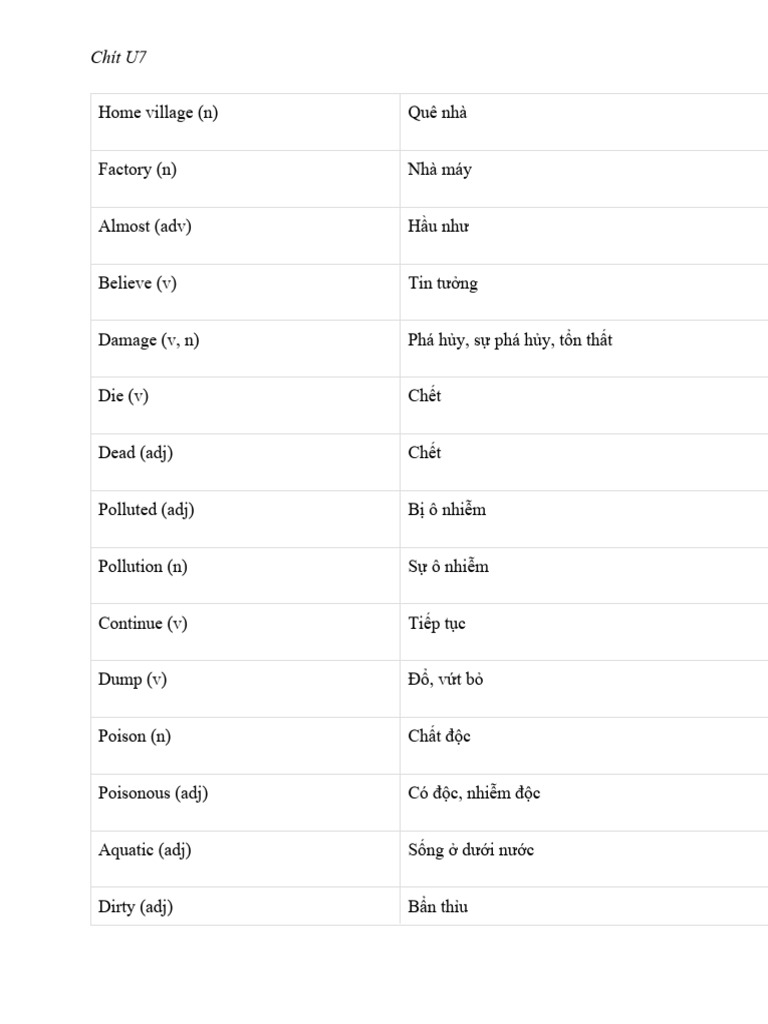The image size is (768, 1024).
Task: Select the "Believe (v)" cell
Action: pos(137,283)
